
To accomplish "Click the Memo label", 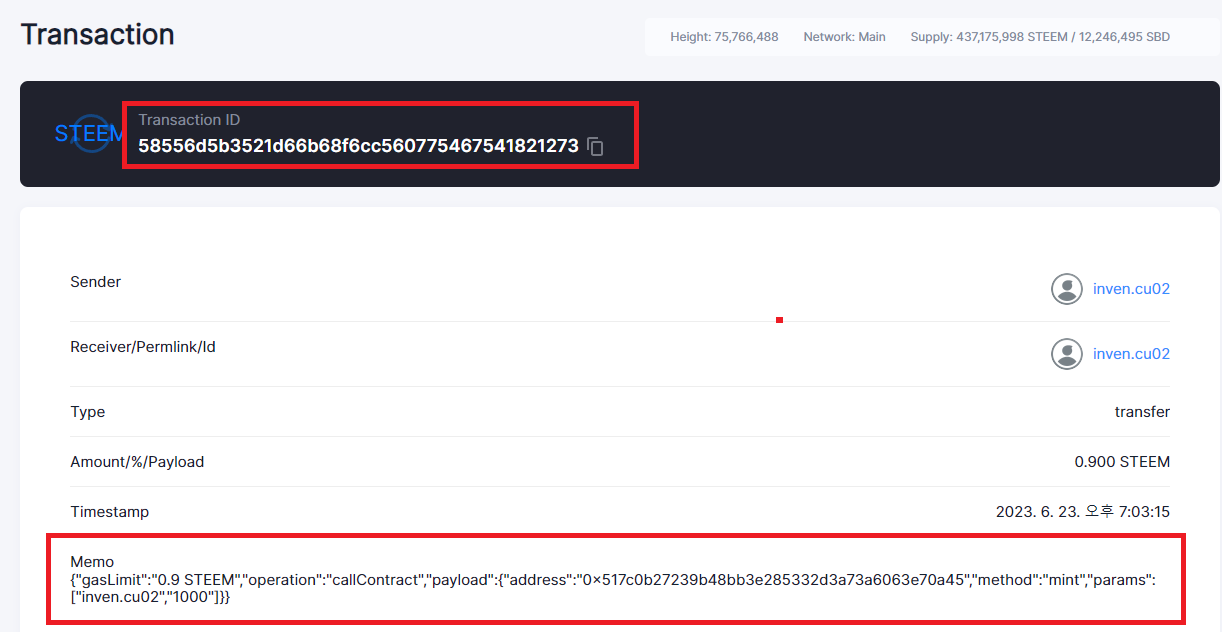I will [92, 562].
